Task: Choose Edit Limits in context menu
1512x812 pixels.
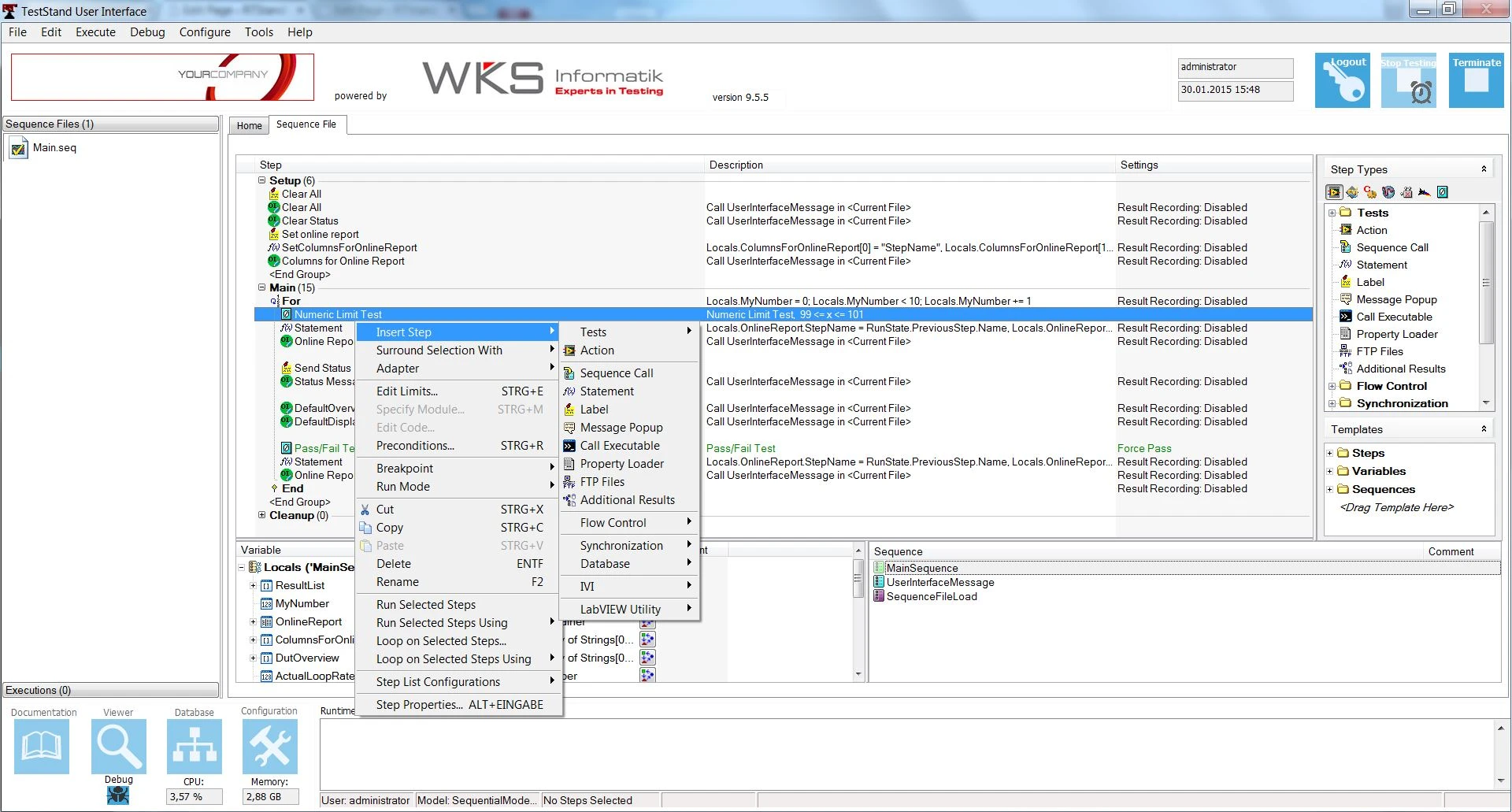Action: pyautogui.click(x=458, y=391)
